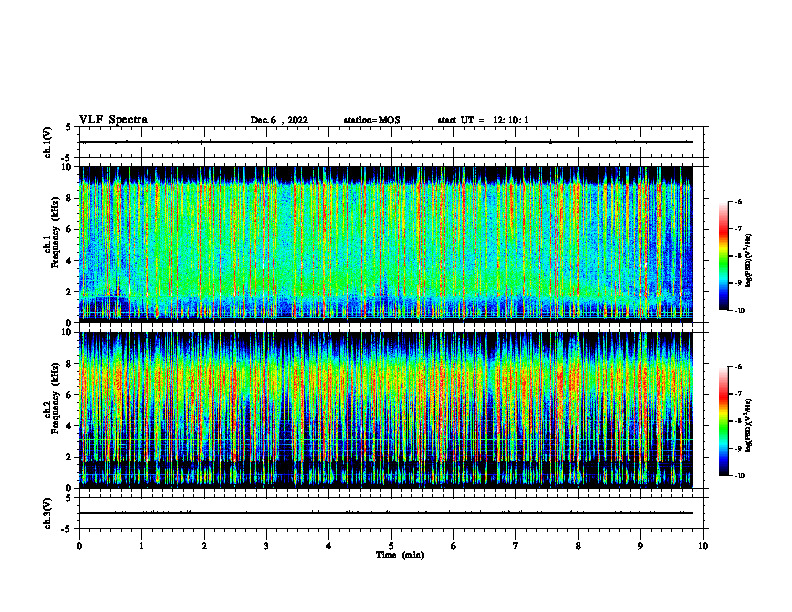Click the time axis tick label "5"
792x612 pixels.
[391, 546]
